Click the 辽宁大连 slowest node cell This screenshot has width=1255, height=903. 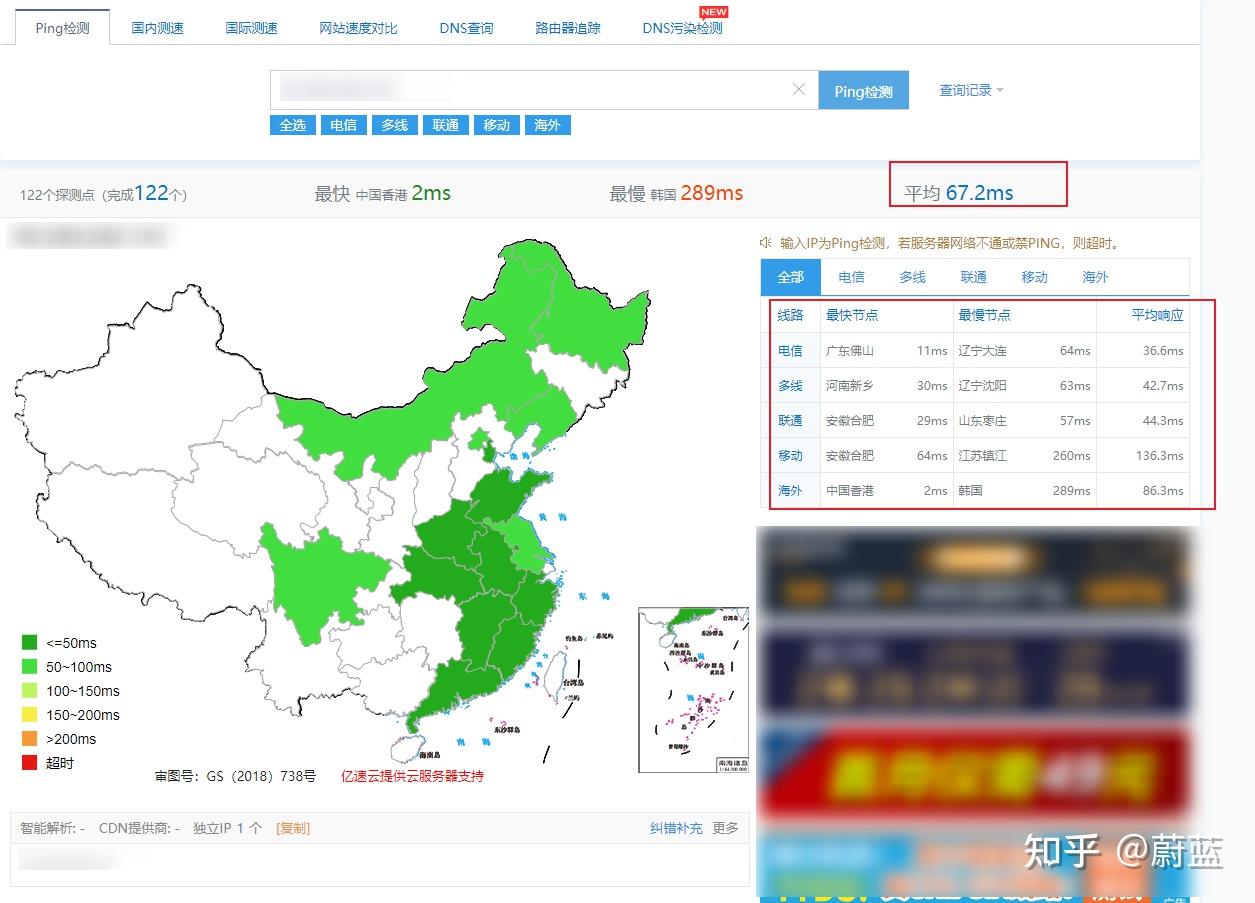pyautogui.click(x=982, y=351)
